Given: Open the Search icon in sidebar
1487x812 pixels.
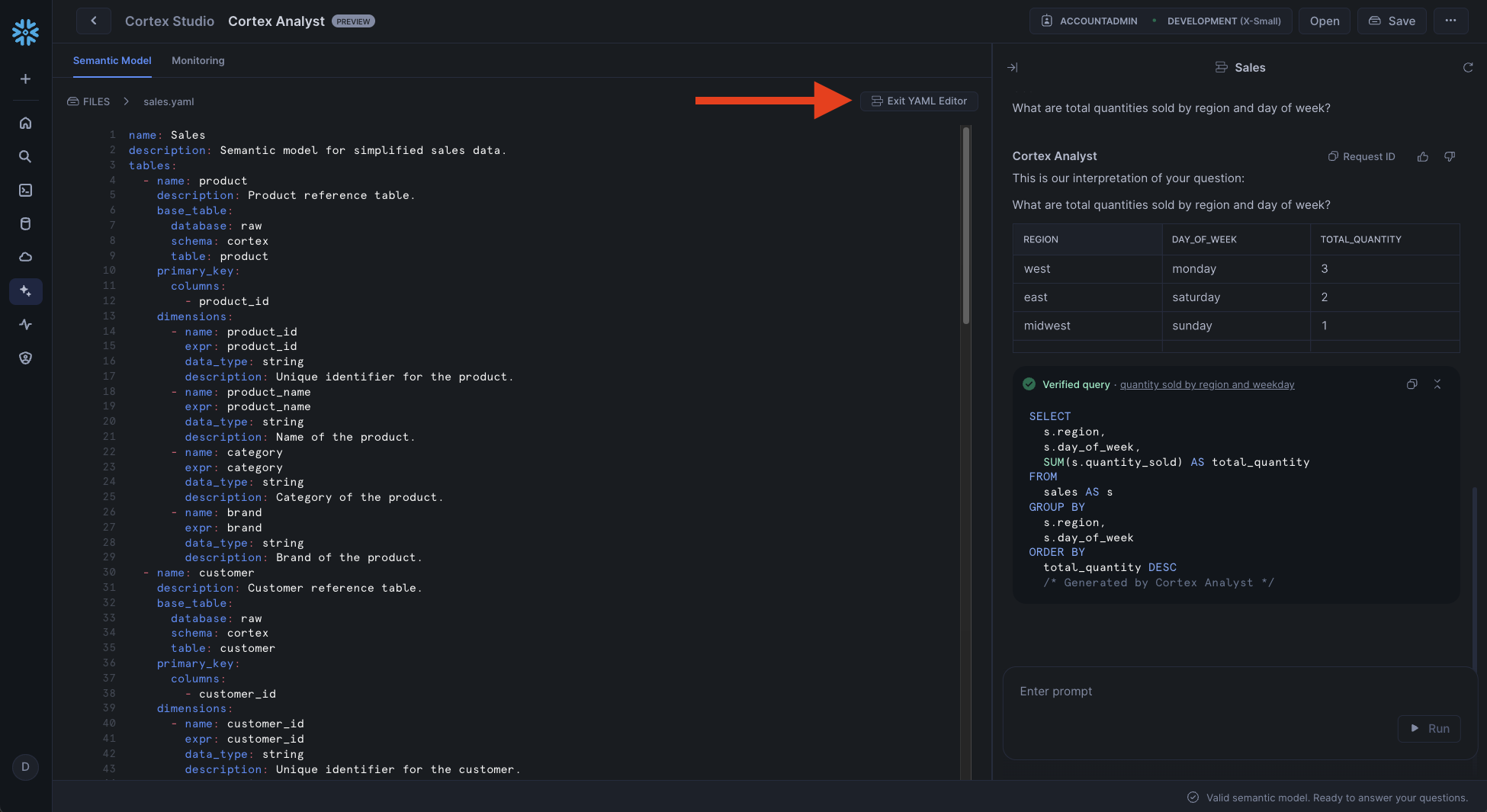Looking at the screenshot, I should [25, 156].
